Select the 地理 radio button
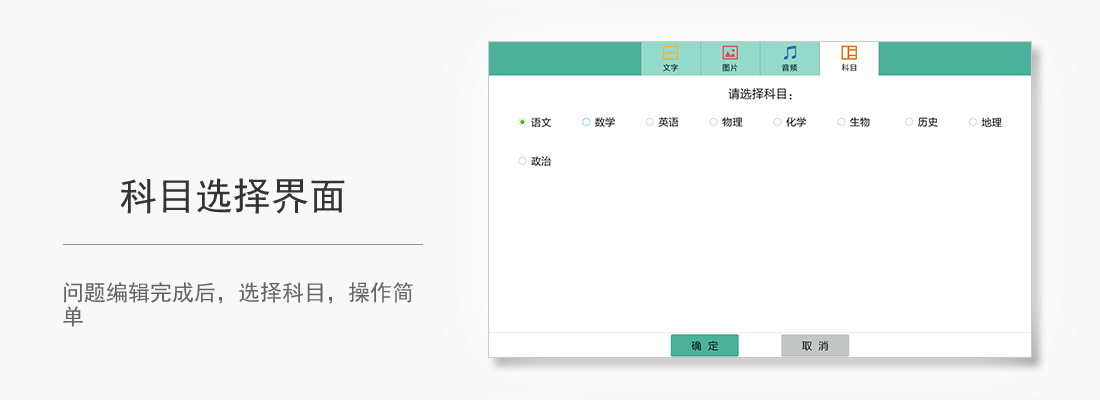Viewport: 1100px width, 400px height. [x=973, y=122]
